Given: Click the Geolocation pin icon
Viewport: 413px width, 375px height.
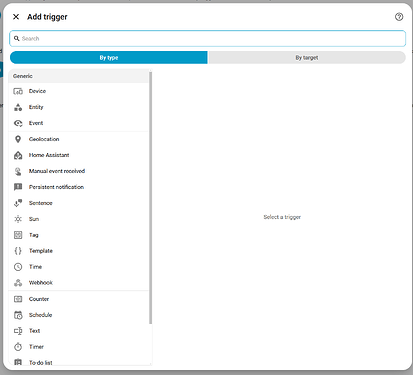Looking at the screenshot, I should [18, 139].
